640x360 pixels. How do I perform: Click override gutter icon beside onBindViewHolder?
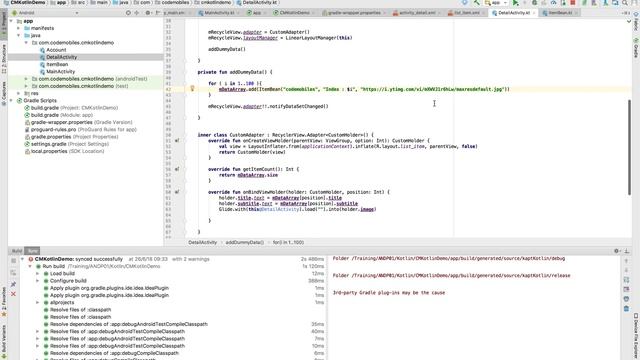177,192
